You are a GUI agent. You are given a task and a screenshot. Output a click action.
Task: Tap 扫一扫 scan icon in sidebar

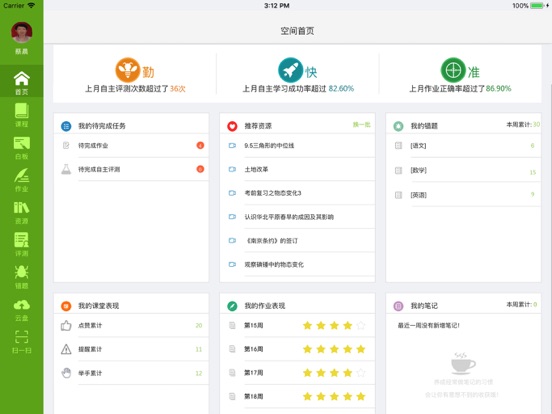coord(21,342)
